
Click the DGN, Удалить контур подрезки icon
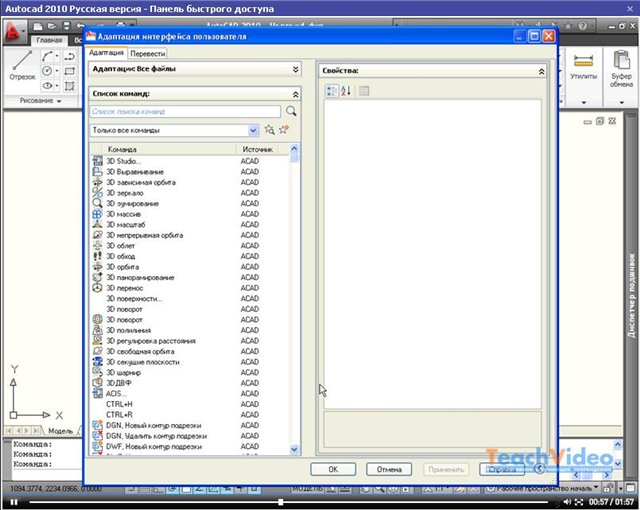97,436
